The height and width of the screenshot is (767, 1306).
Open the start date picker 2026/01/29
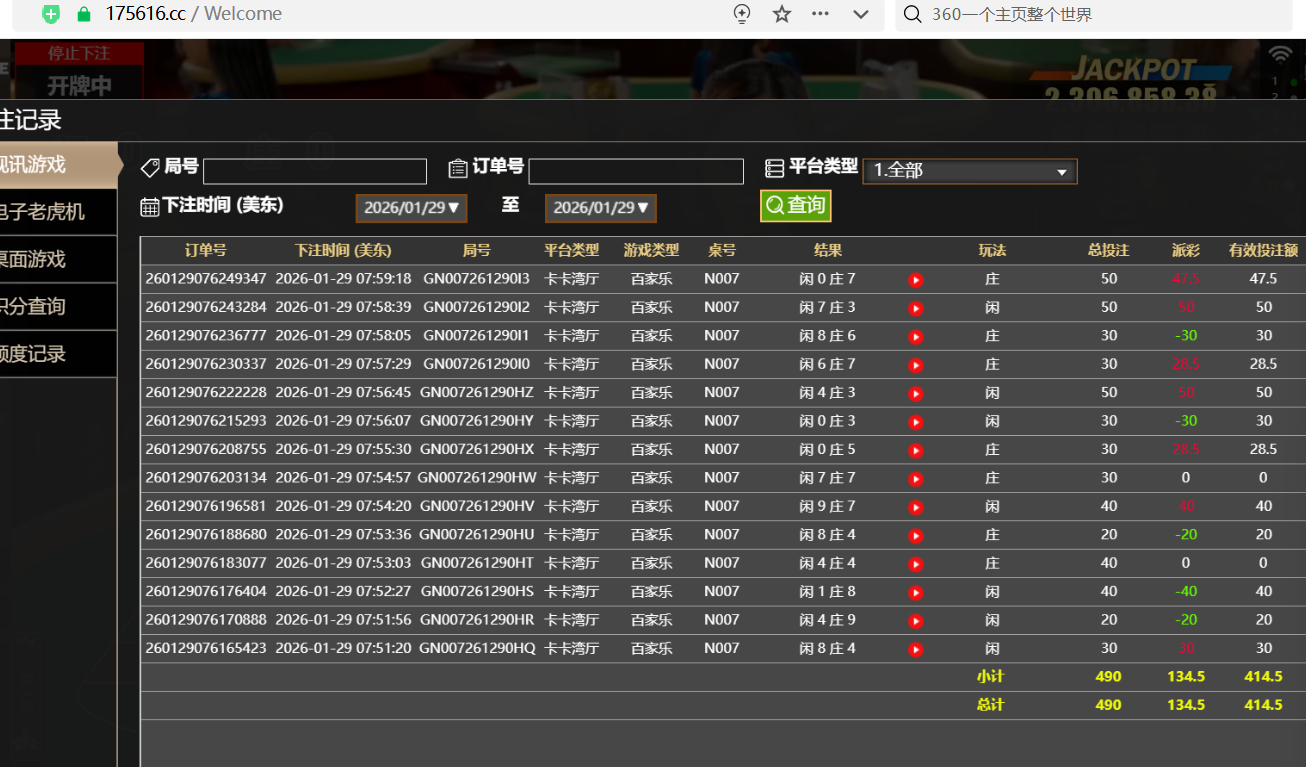411,208
